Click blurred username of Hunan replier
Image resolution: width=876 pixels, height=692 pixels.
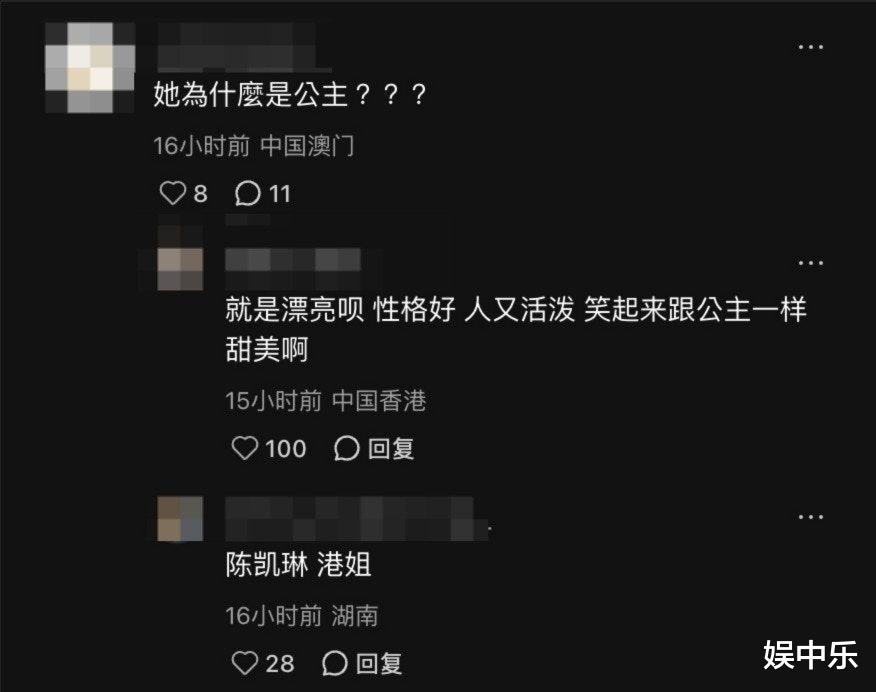point(358,519)
